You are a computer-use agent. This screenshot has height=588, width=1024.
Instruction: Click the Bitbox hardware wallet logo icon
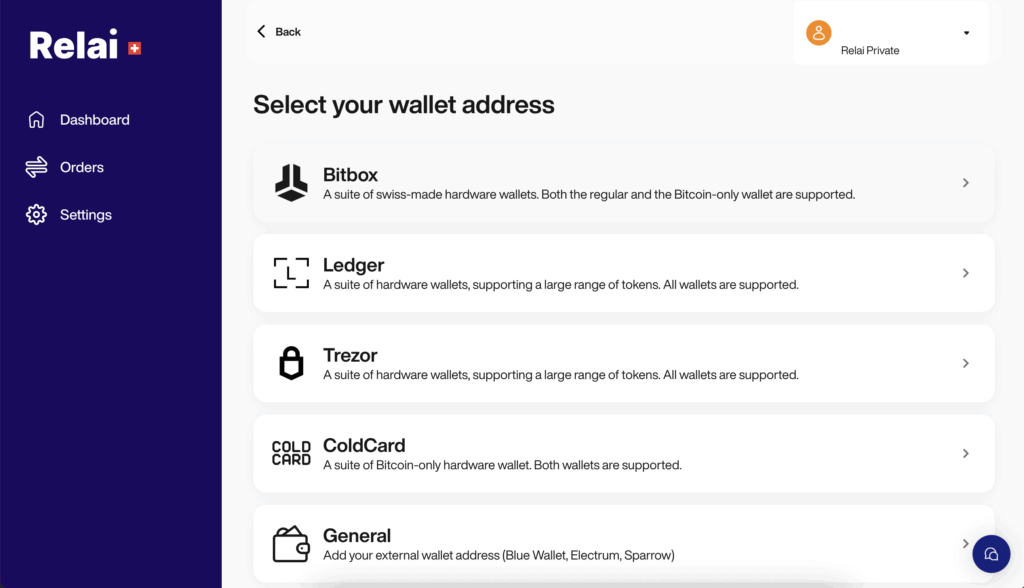pyautogui.click(x=291, y=182)
